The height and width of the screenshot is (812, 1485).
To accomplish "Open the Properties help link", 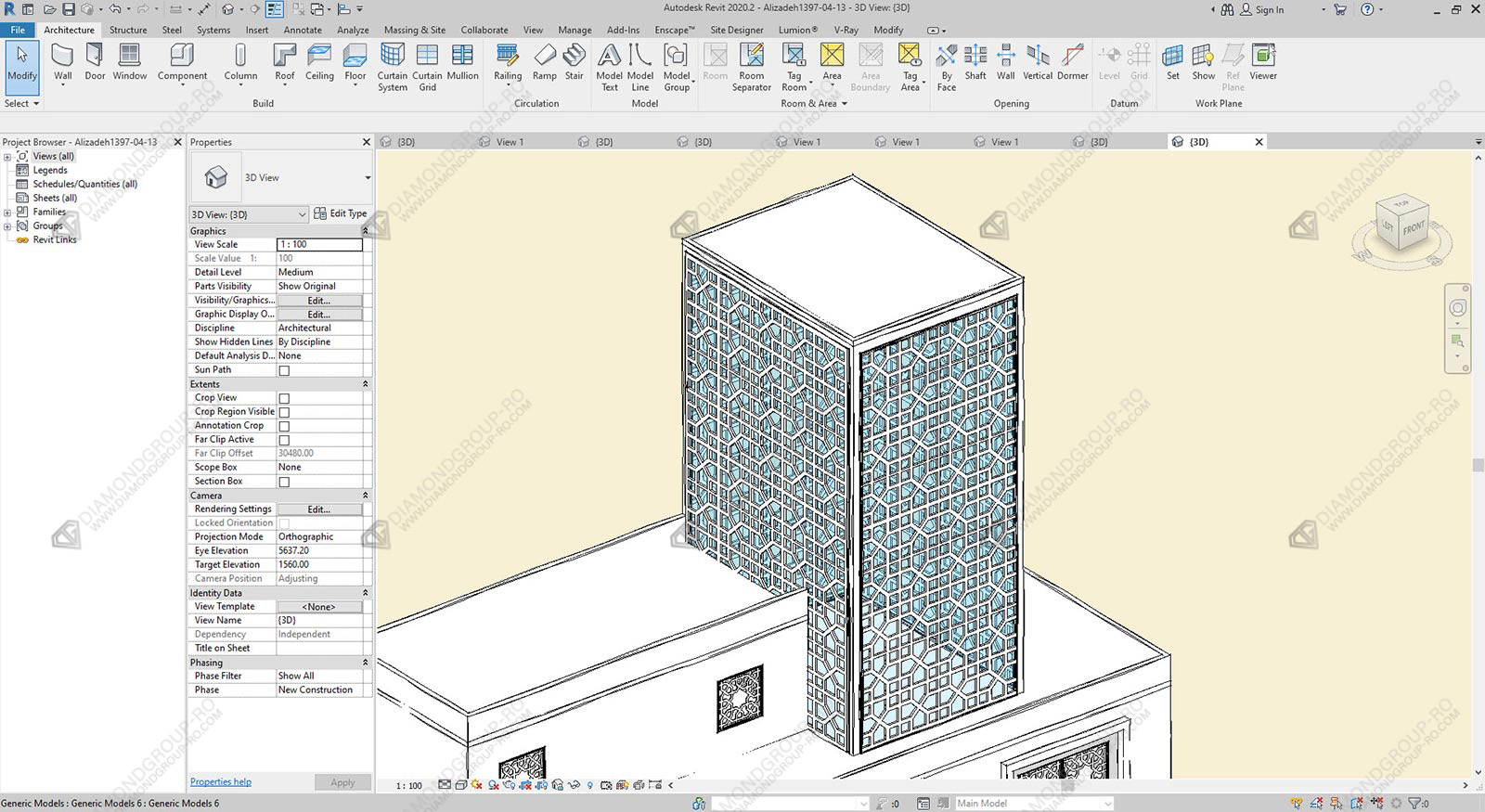I will click(x=221, y=781).
